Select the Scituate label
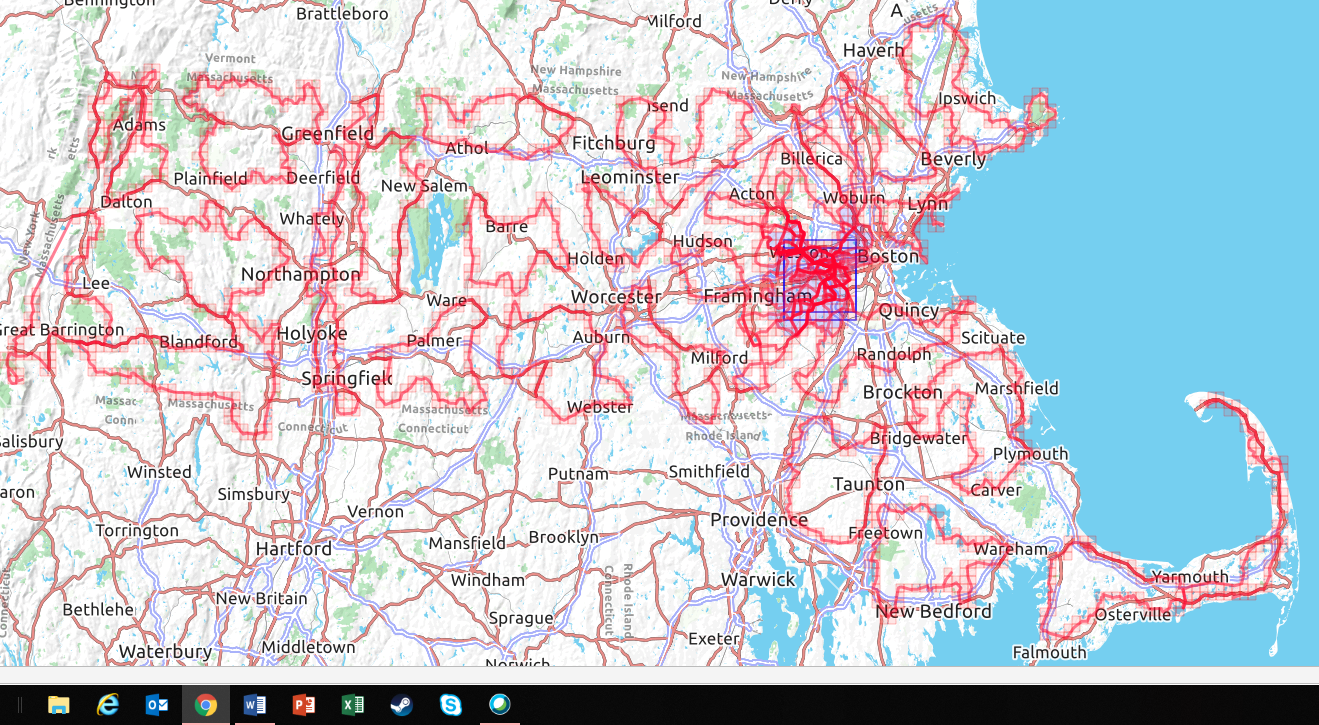 click(x=993, y=338)
